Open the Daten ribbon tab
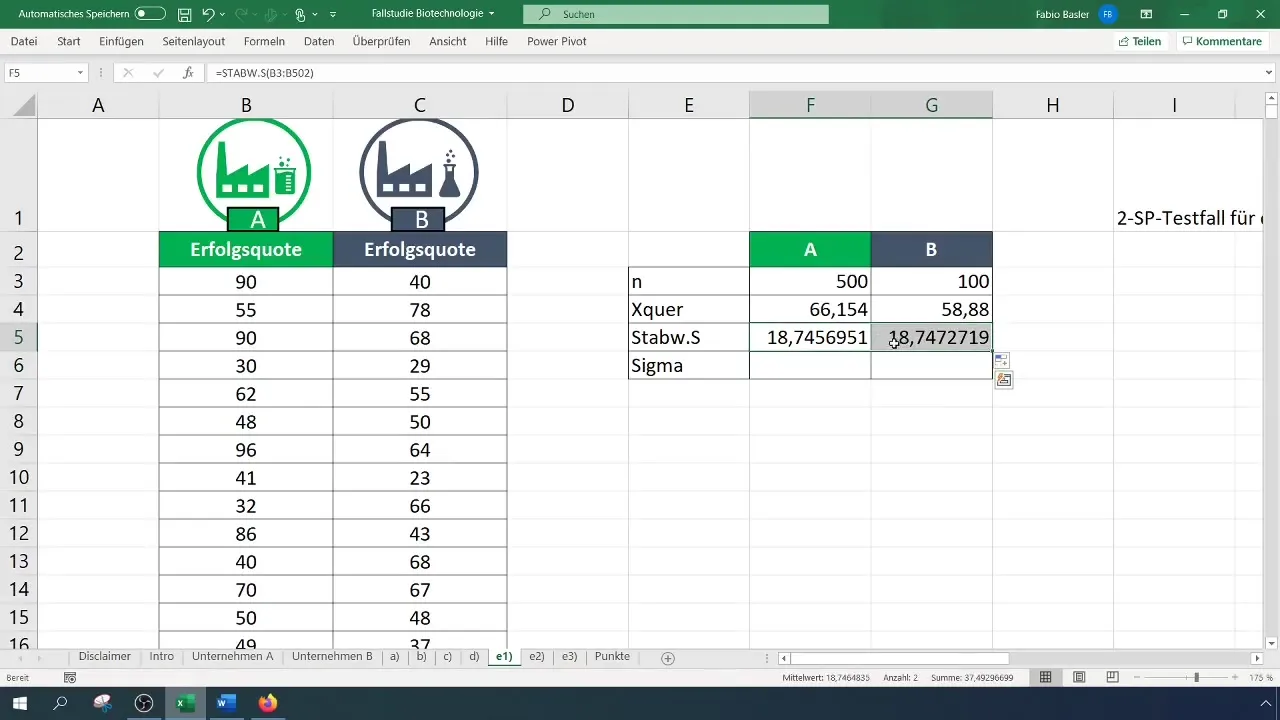 [319, 41]
